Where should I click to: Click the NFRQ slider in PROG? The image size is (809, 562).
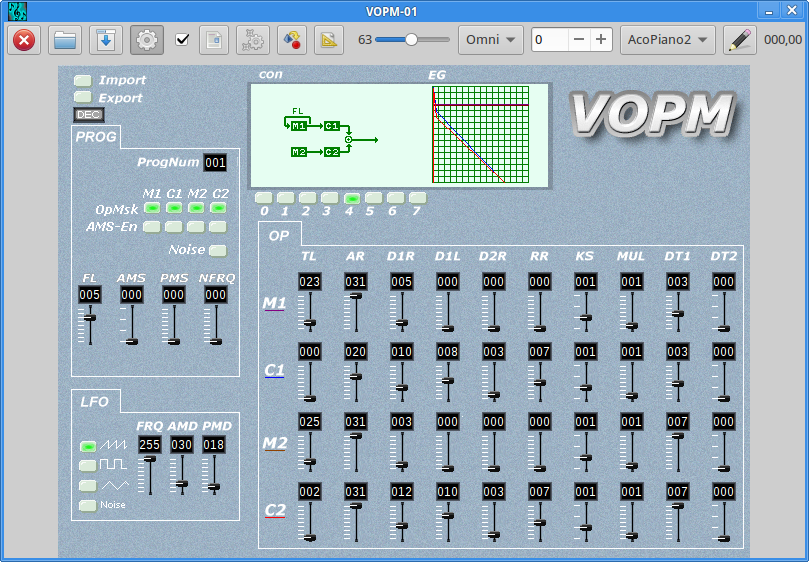click(215, 326)
